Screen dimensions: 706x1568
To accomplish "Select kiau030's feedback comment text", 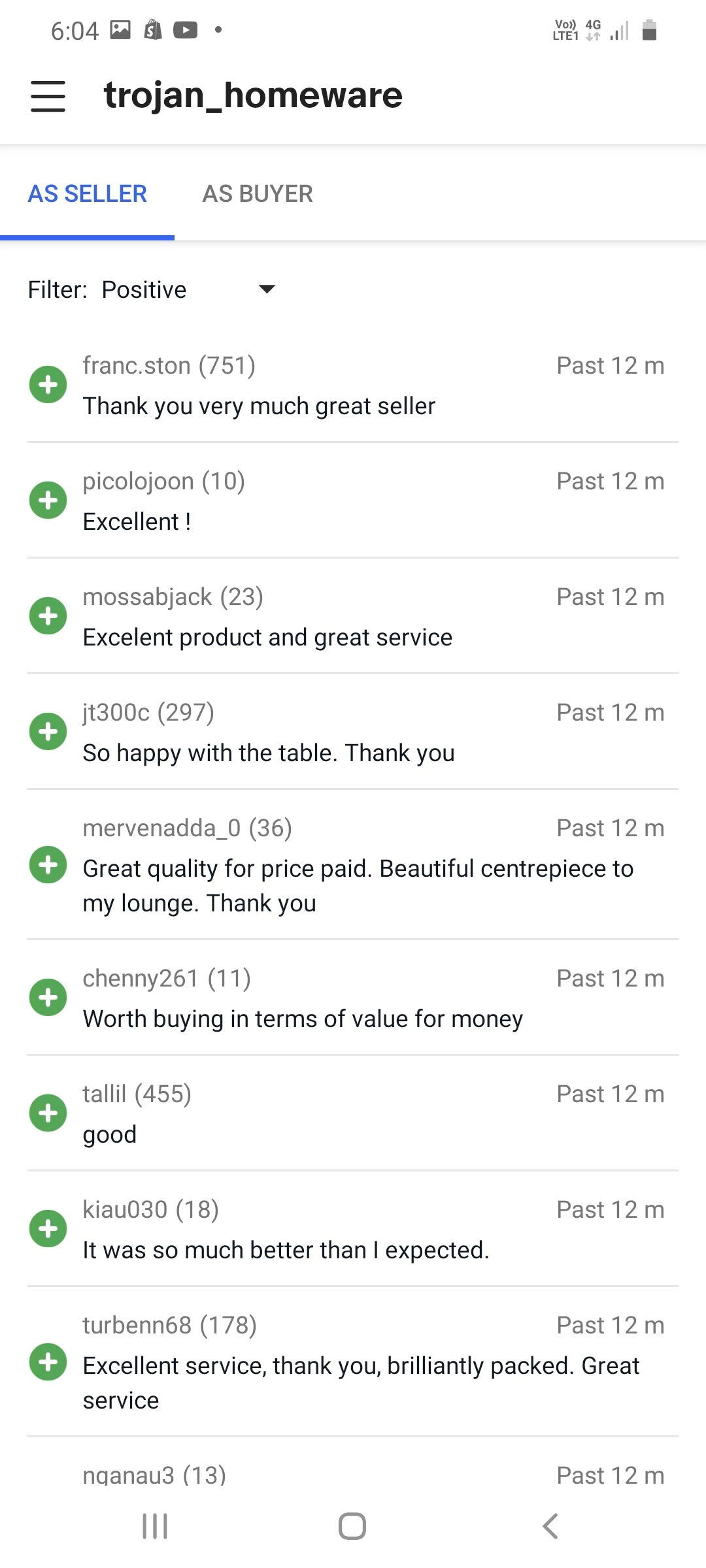I will pos(286,1250).
